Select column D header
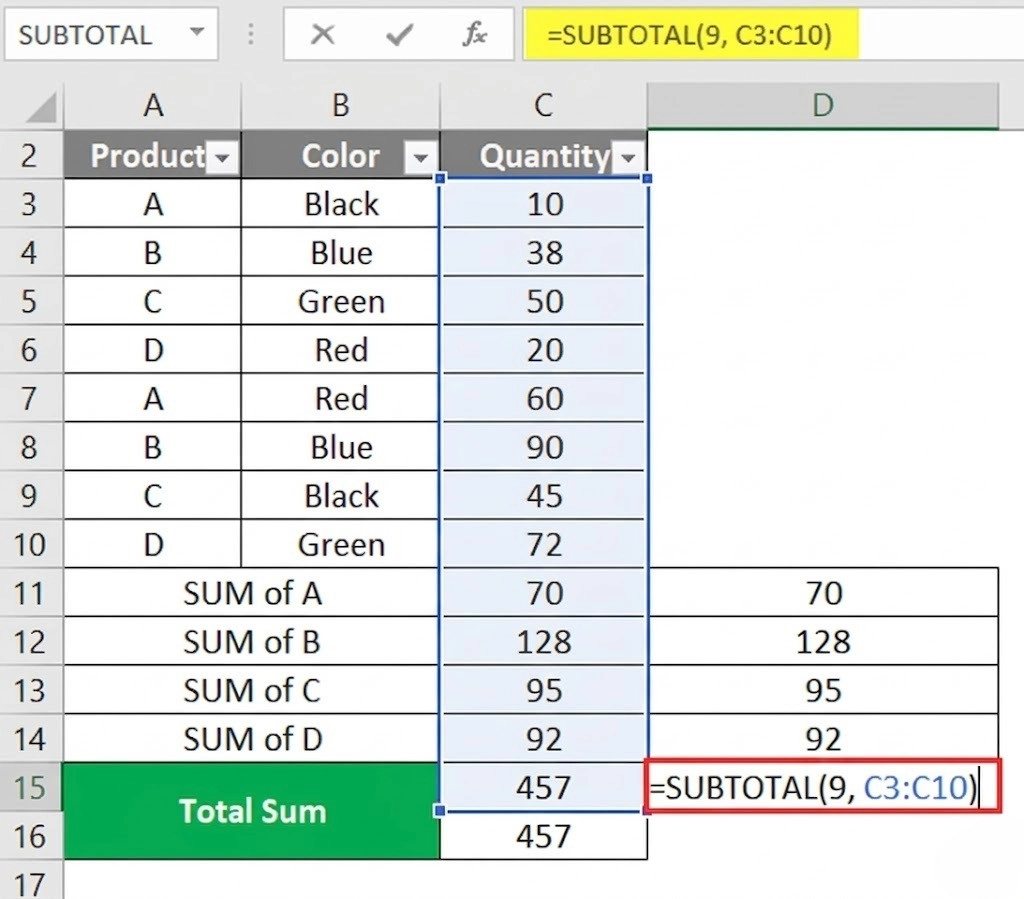The image size is (1024, 899). [823, 105]
